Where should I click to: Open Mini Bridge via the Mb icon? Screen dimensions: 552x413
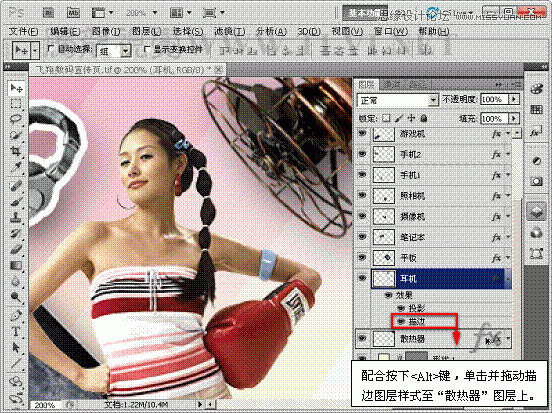pos(73,13)
